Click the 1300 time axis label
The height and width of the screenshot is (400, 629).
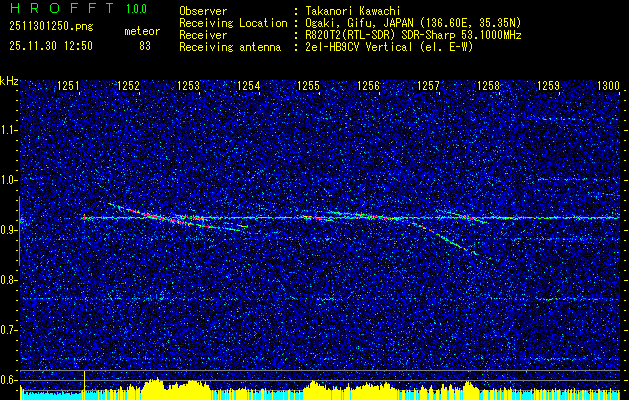click(x=609, y=86)
